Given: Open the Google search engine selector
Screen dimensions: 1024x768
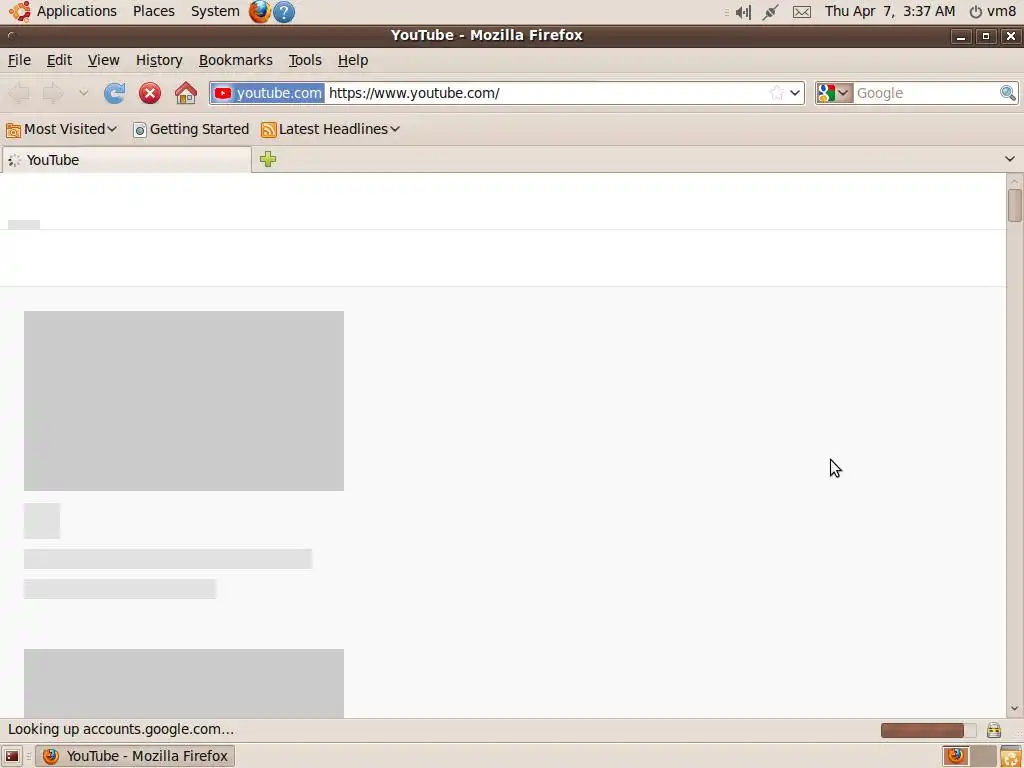Looking at the screenshot, I should [835, 93].
